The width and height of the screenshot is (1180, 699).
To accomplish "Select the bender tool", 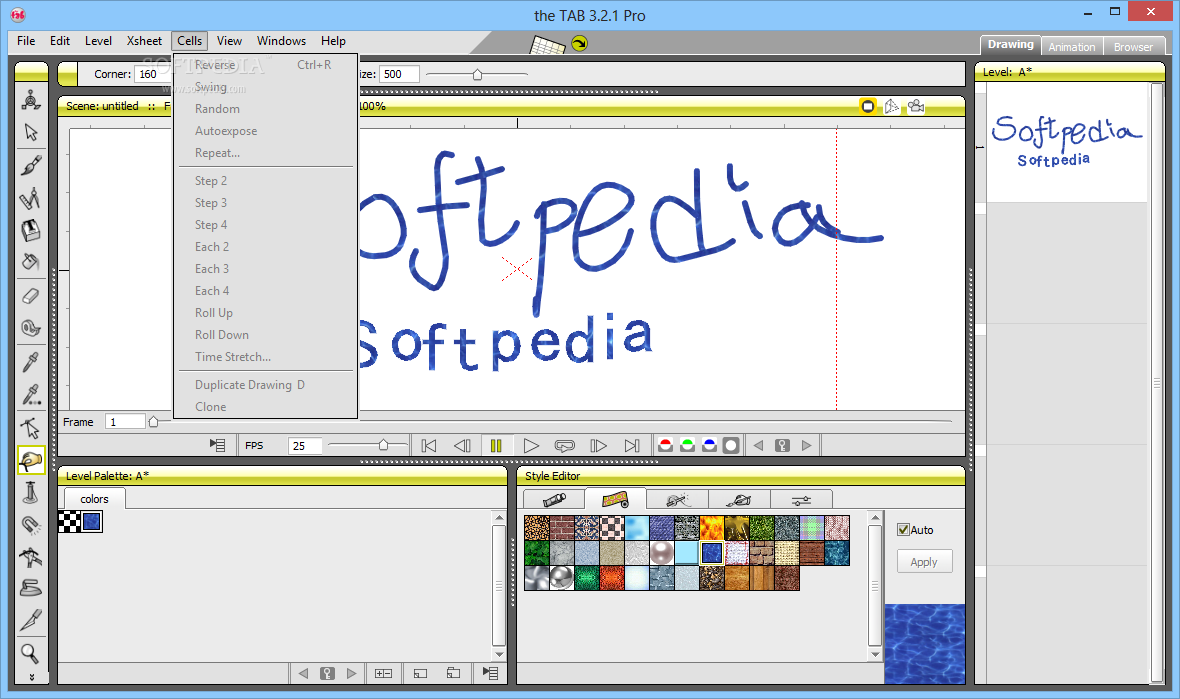I will tap(31, 557).
